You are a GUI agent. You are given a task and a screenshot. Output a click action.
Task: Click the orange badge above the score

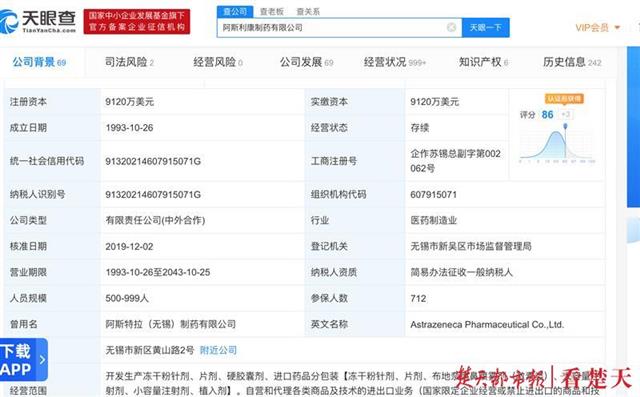coord(564,98)
